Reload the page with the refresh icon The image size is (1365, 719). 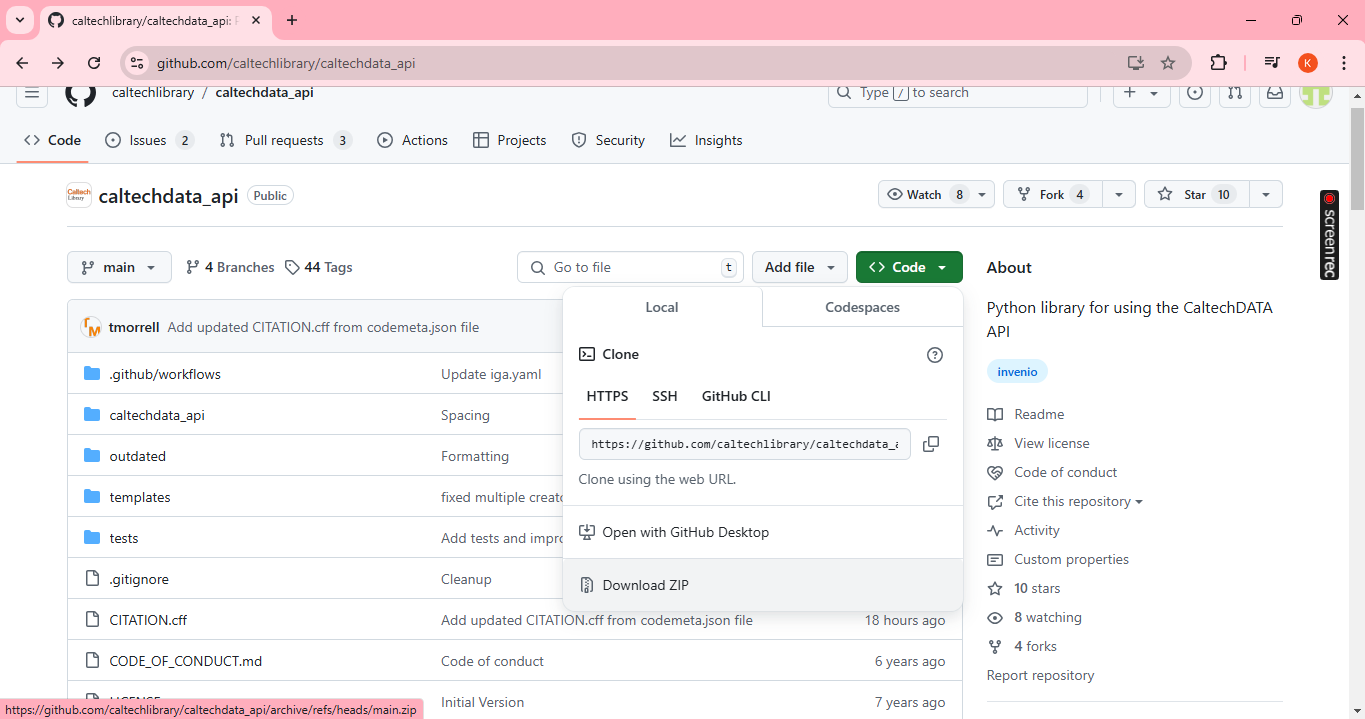click(x=94, y=63)
